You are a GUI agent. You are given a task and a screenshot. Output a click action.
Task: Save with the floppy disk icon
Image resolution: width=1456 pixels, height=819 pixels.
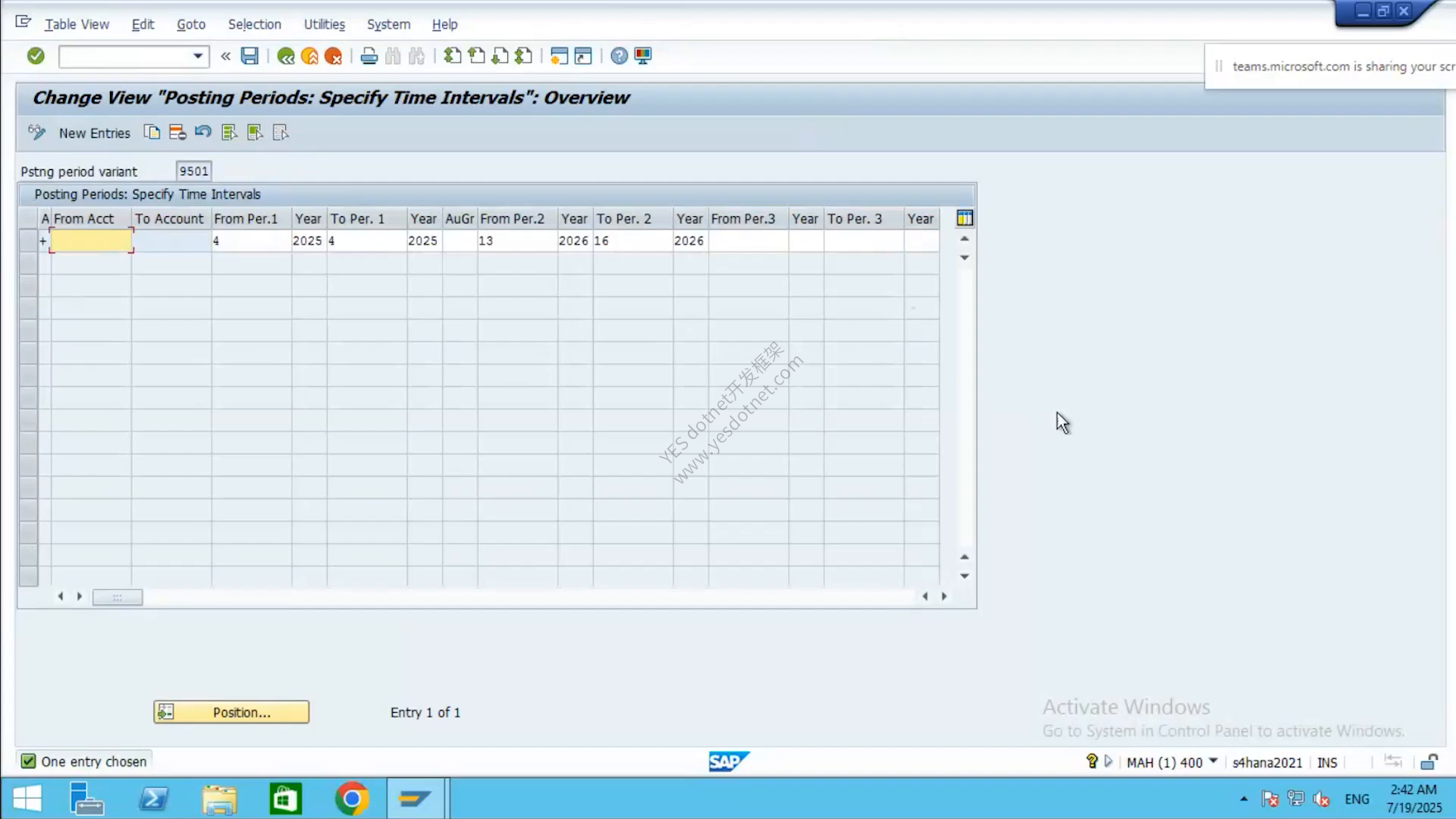pos(249,55)
